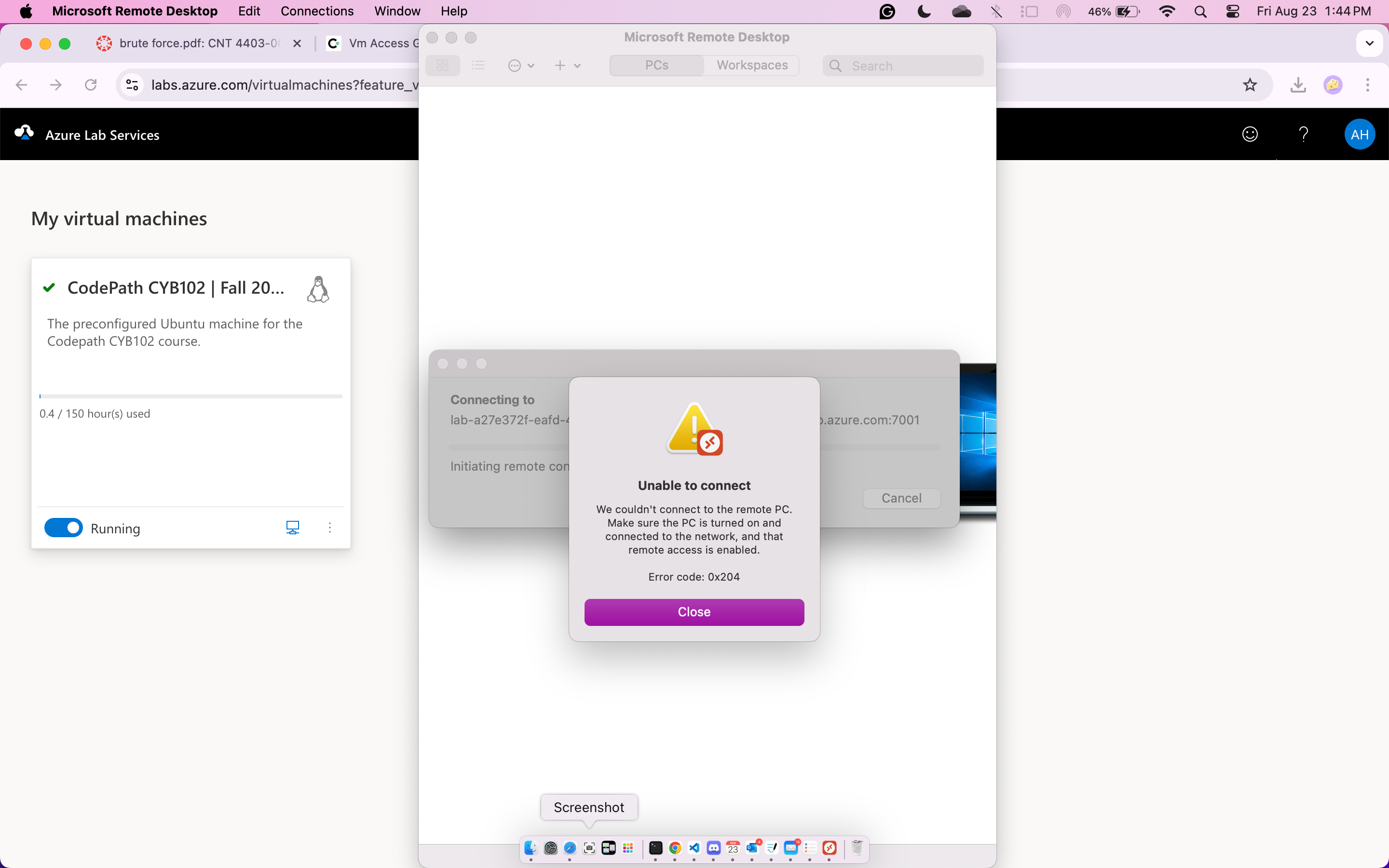1389x868 pixels.
Task: Select the grid view icon
Action: pos(442,66)
